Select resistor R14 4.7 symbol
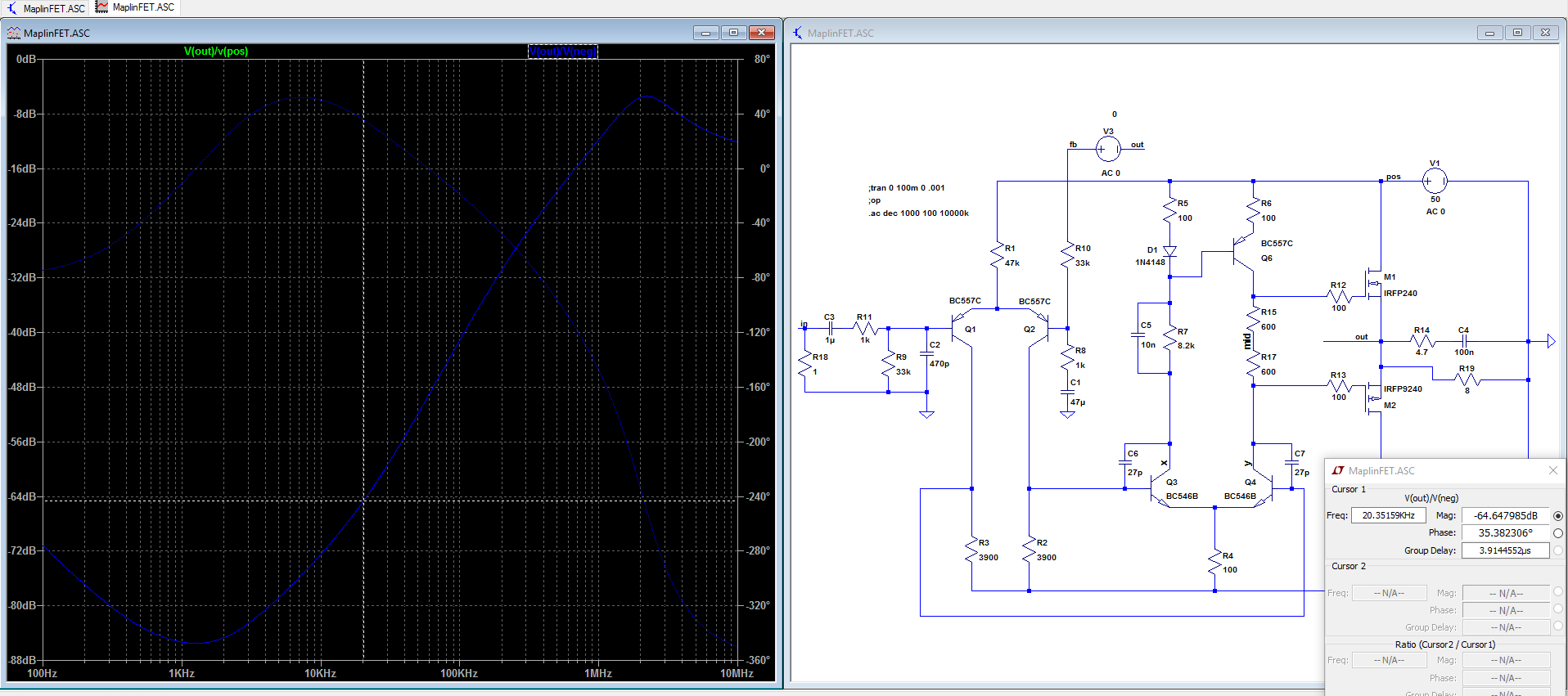This screenshot has width=1568, height=696. point(1422,341)
